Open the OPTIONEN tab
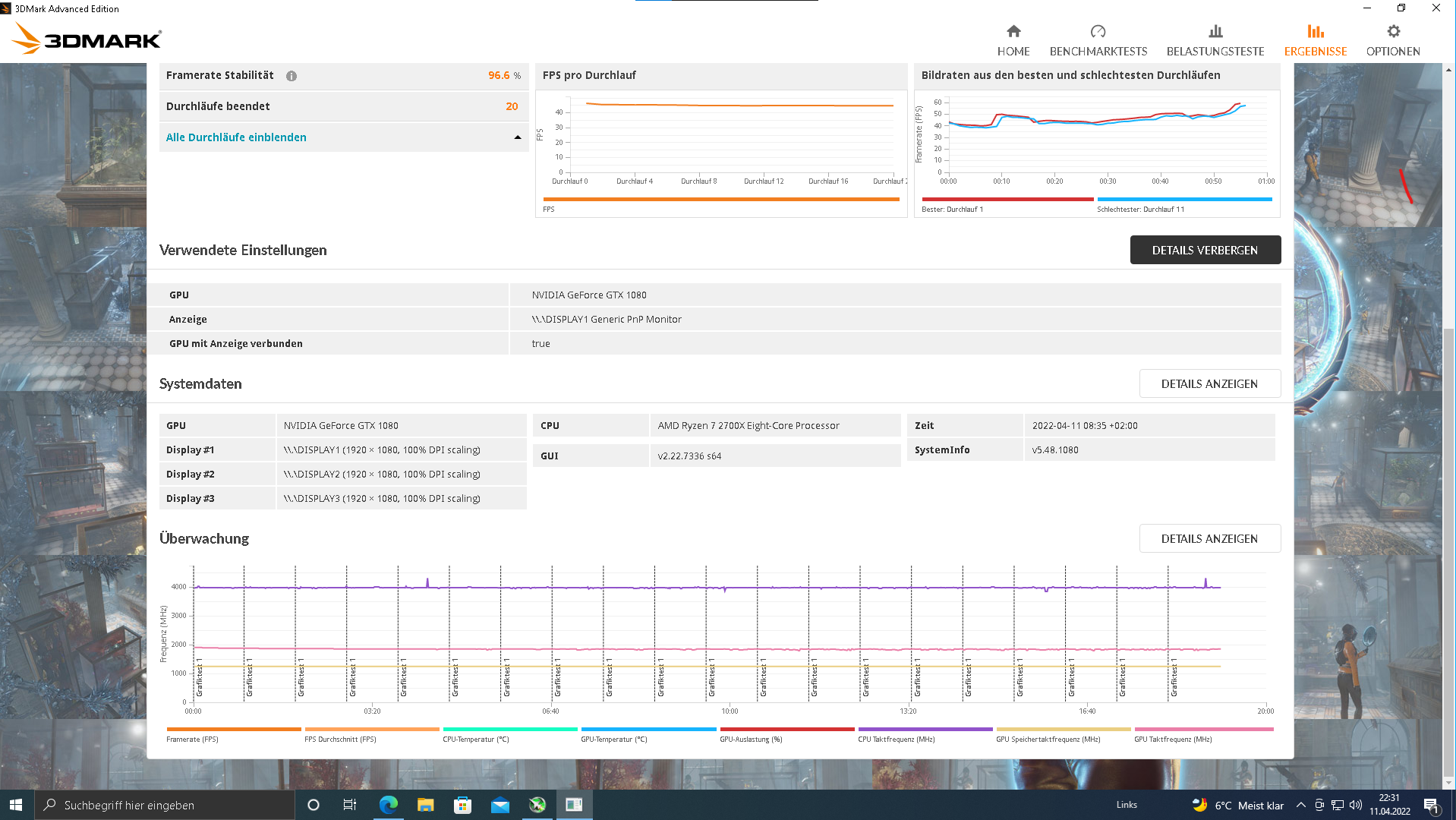1456x820 pixels. coord(1393,40)
